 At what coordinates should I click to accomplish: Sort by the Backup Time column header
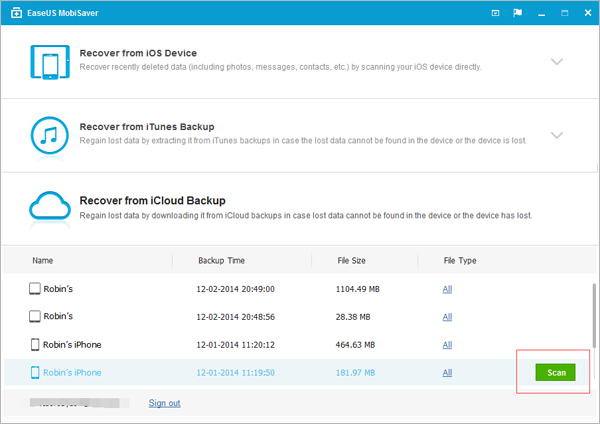tap(222, 260)
